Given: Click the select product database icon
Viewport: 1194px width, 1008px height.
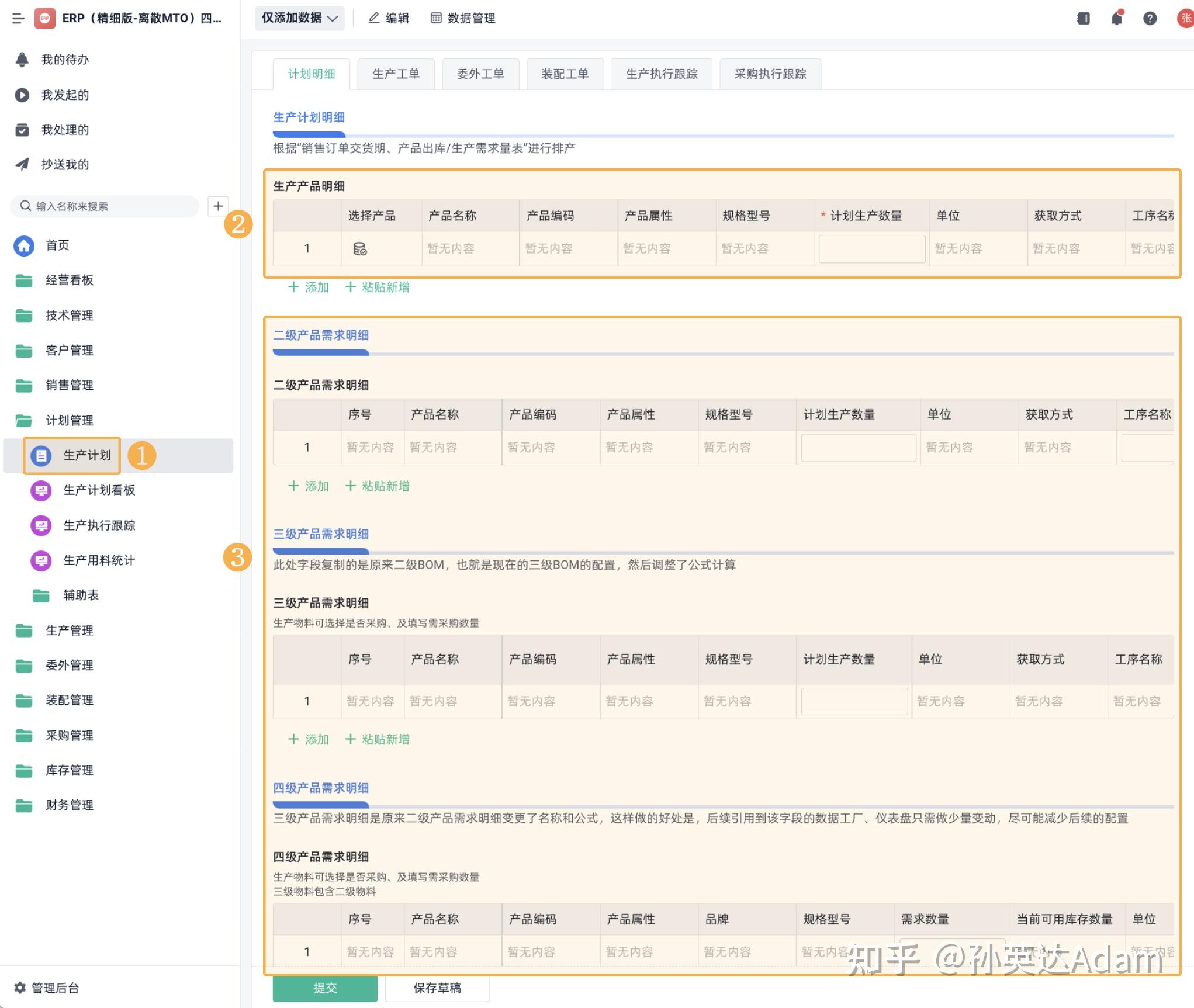Looking at the screenshot, I should (360, 248).
